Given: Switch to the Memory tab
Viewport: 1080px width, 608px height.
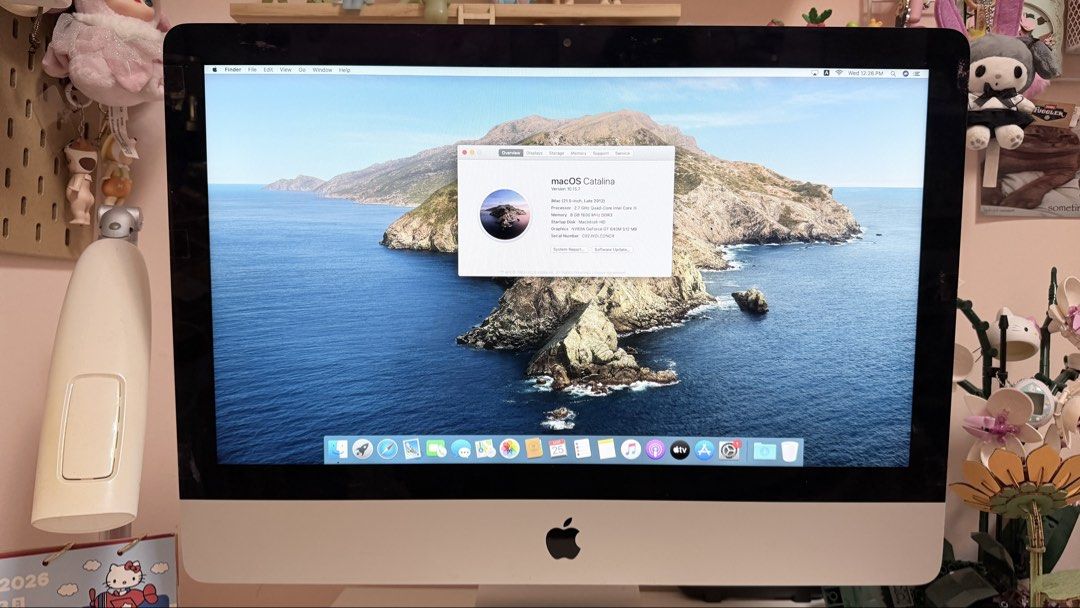Looking at the screenshot, I should point(579,153).
